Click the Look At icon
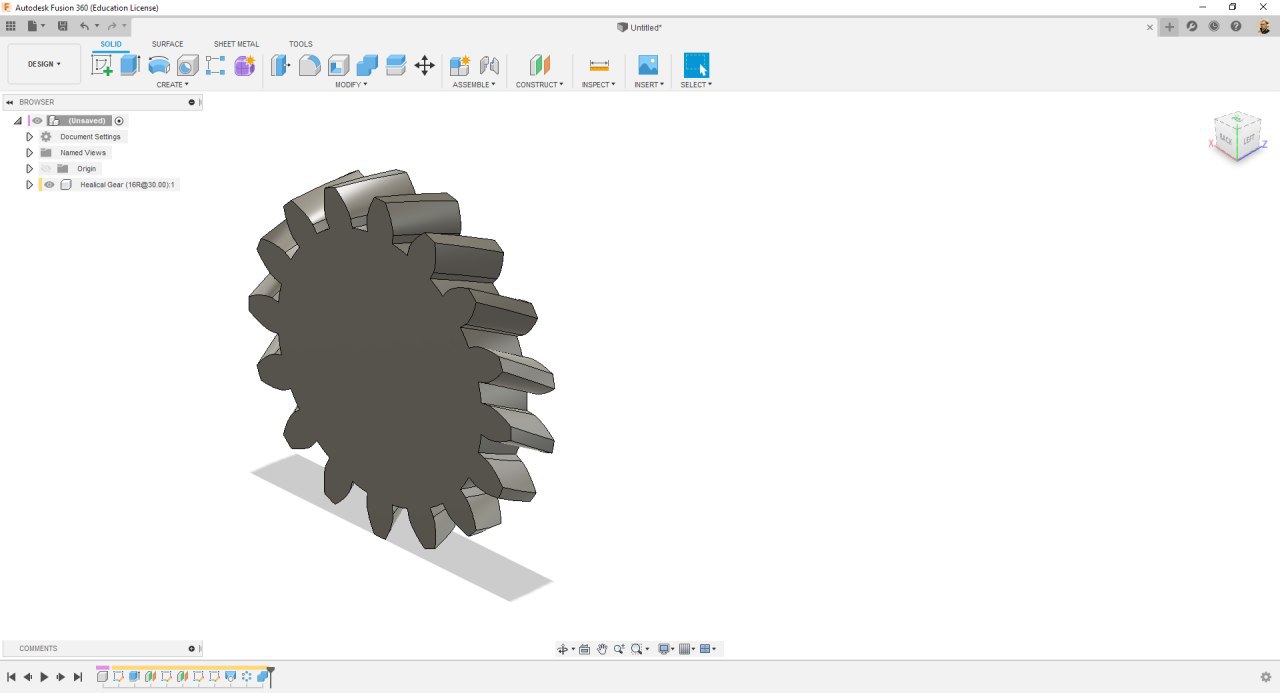Viewport: 1280px width, 693px height. click(x=585, y=649)
